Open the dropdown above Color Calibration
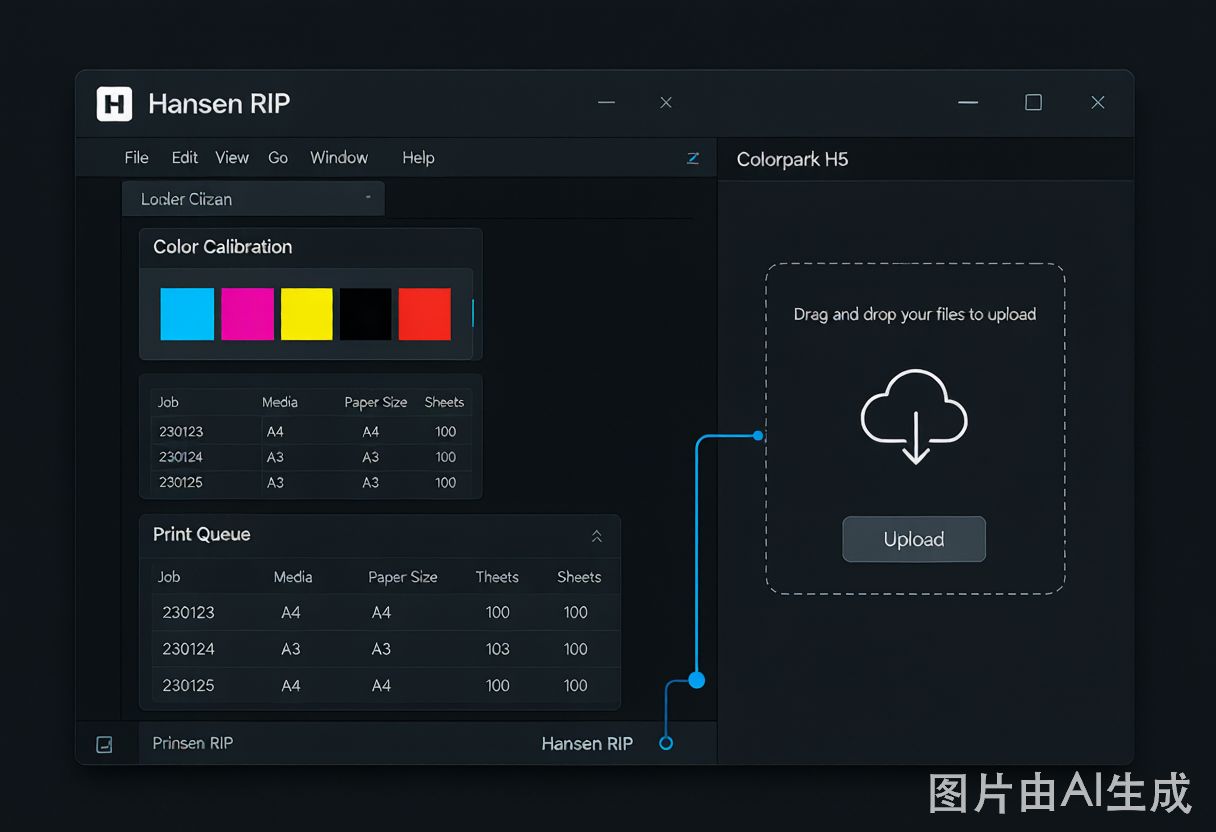The width and height of the screenshot is (1216, 832). click(253, 199)
